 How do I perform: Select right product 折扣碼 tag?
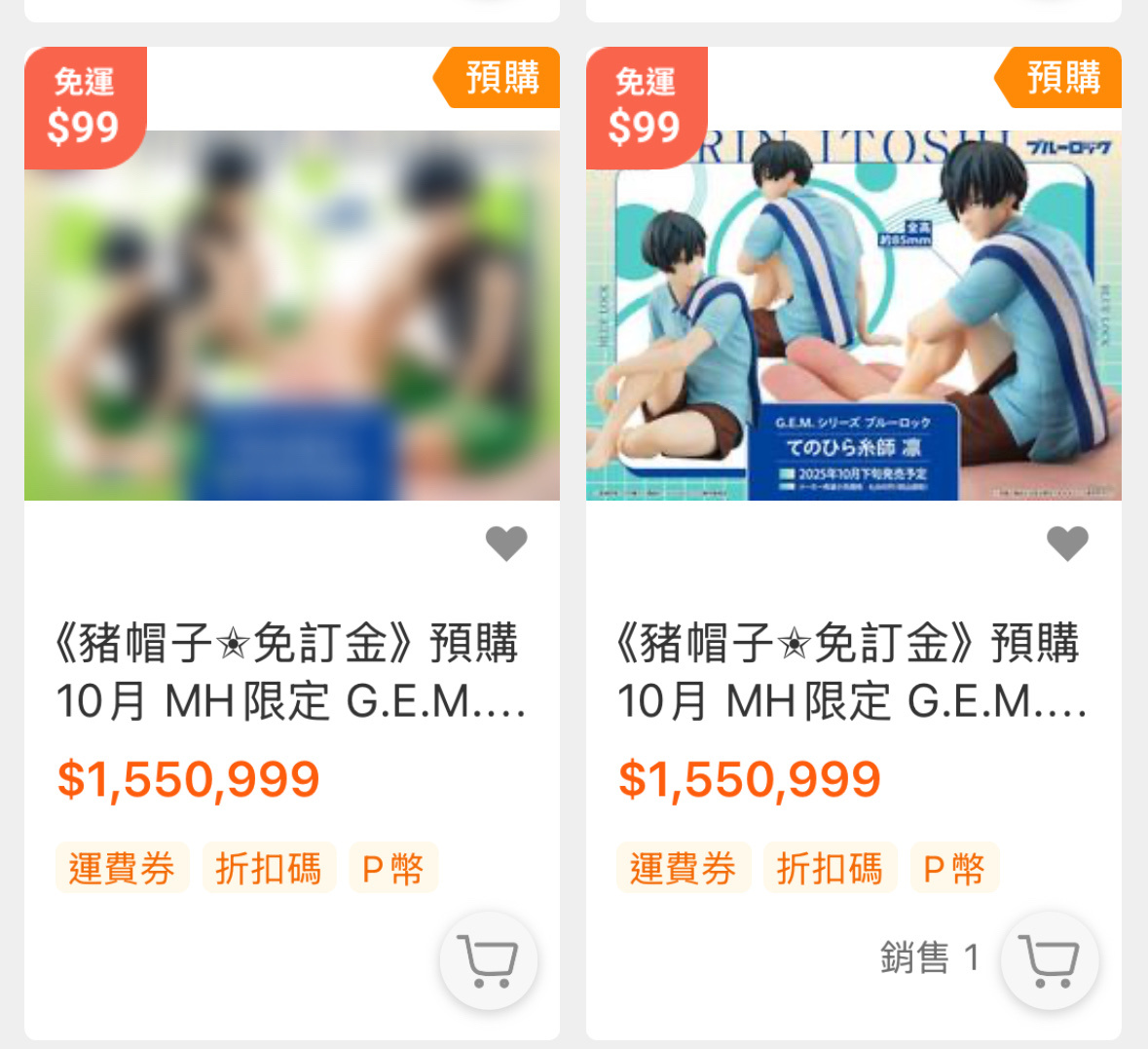831,868
